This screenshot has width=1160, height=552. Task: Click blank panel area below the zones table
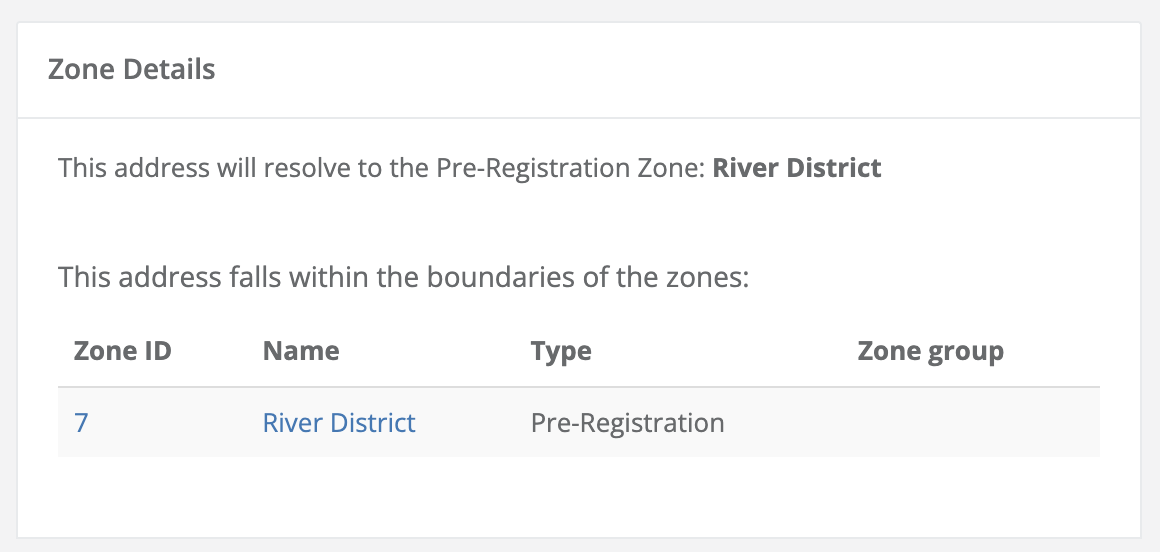(578, 498)
